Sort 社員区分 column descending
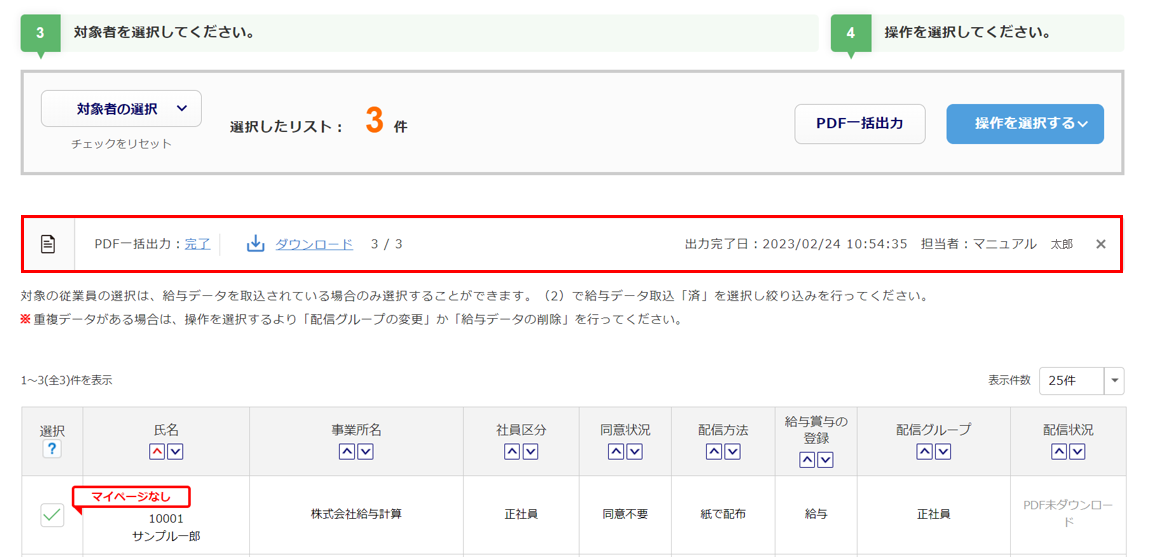 tap(530, 452)
